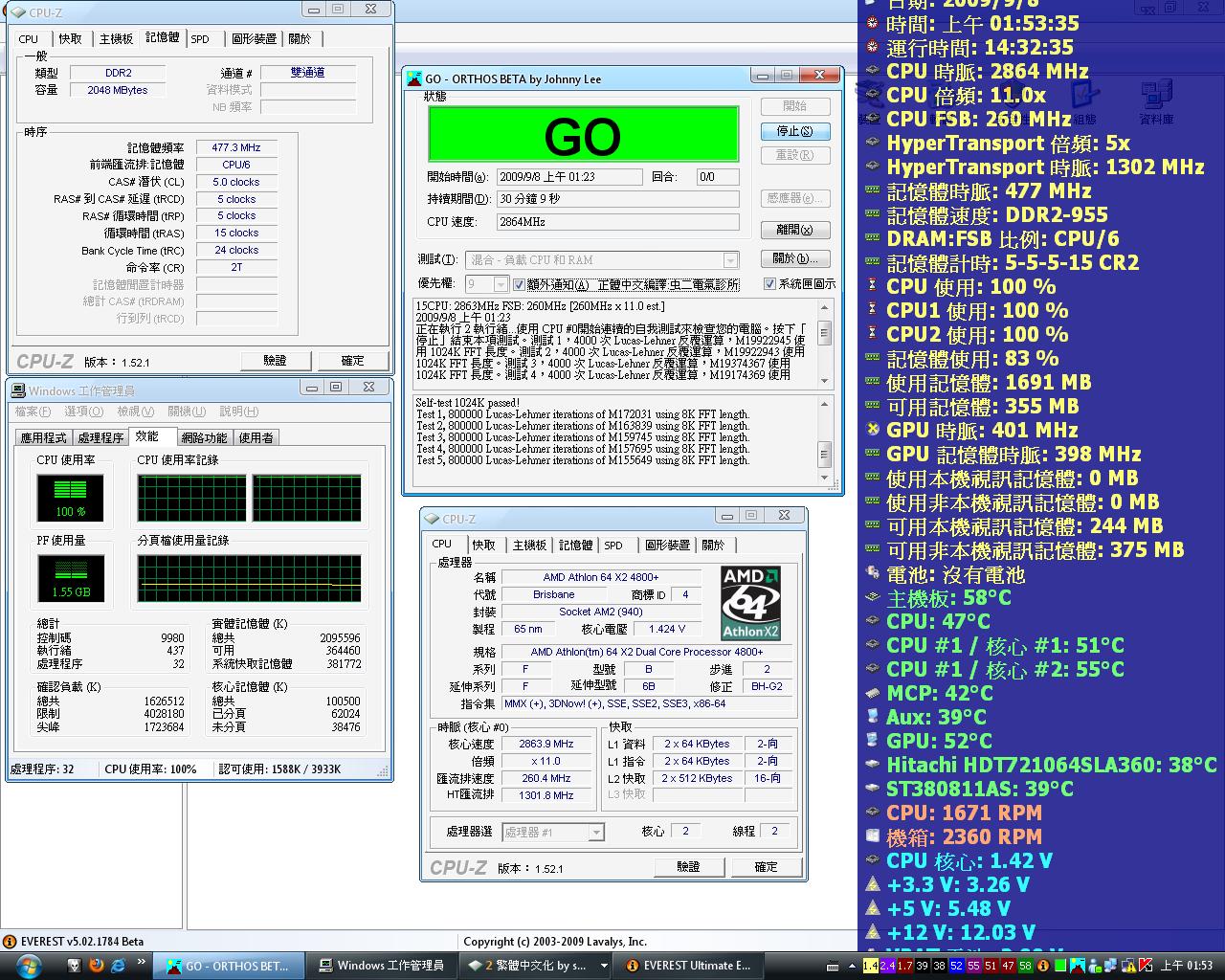Switch to 主機板 tab in CPU-Z memory window
1225x980 pixels.
[x=116, y=39]
